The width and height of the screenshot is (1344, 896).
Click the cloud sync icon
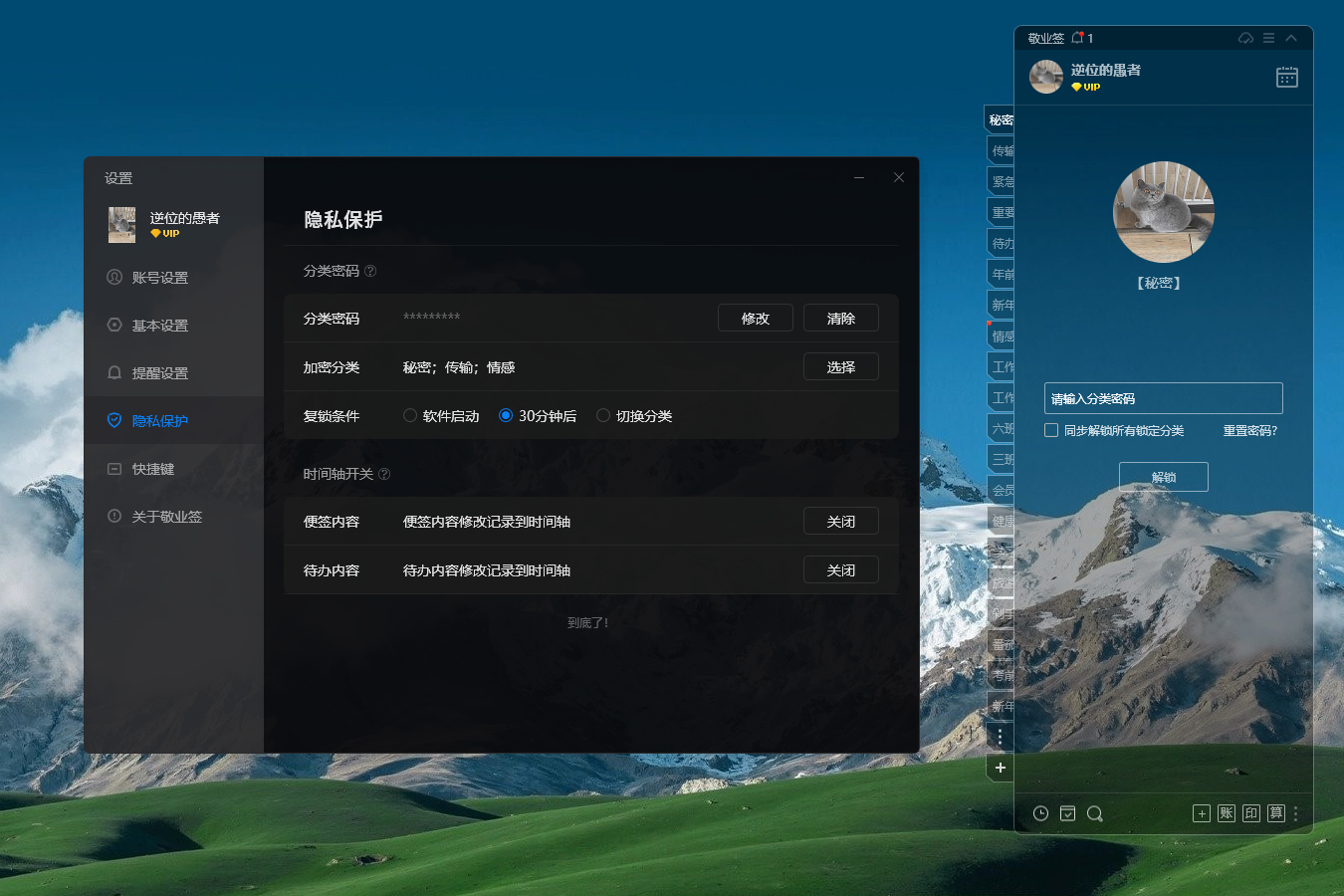click(x=1245, y=38)
